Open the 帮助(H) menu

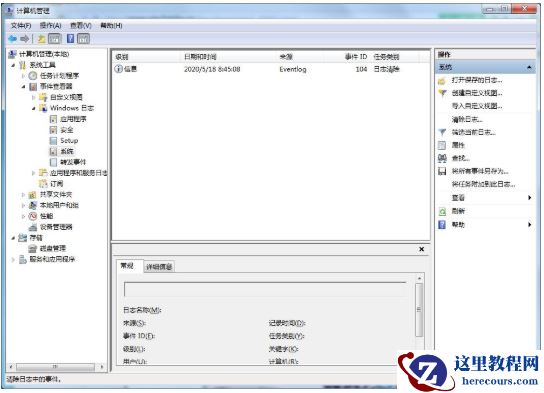[x=111, y=26]
